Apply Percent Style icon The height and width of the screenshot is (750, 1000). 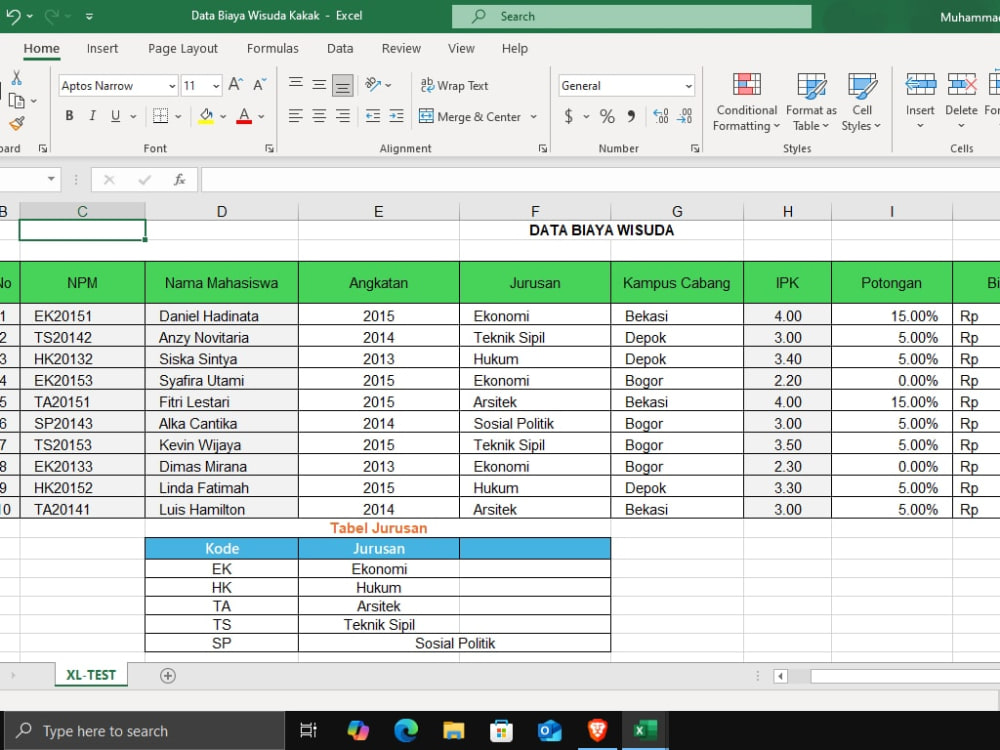[x=607, y=116]
